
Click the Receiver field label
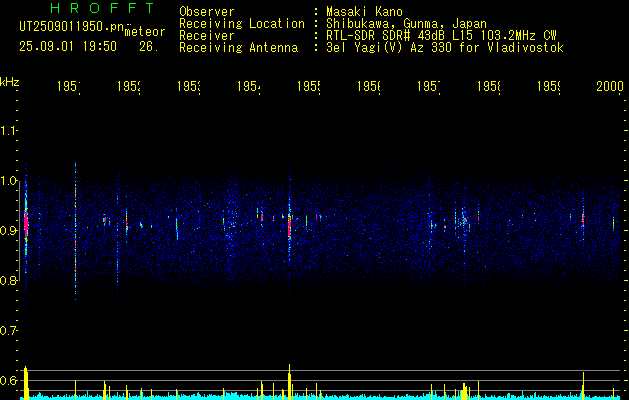click(207, 36)
